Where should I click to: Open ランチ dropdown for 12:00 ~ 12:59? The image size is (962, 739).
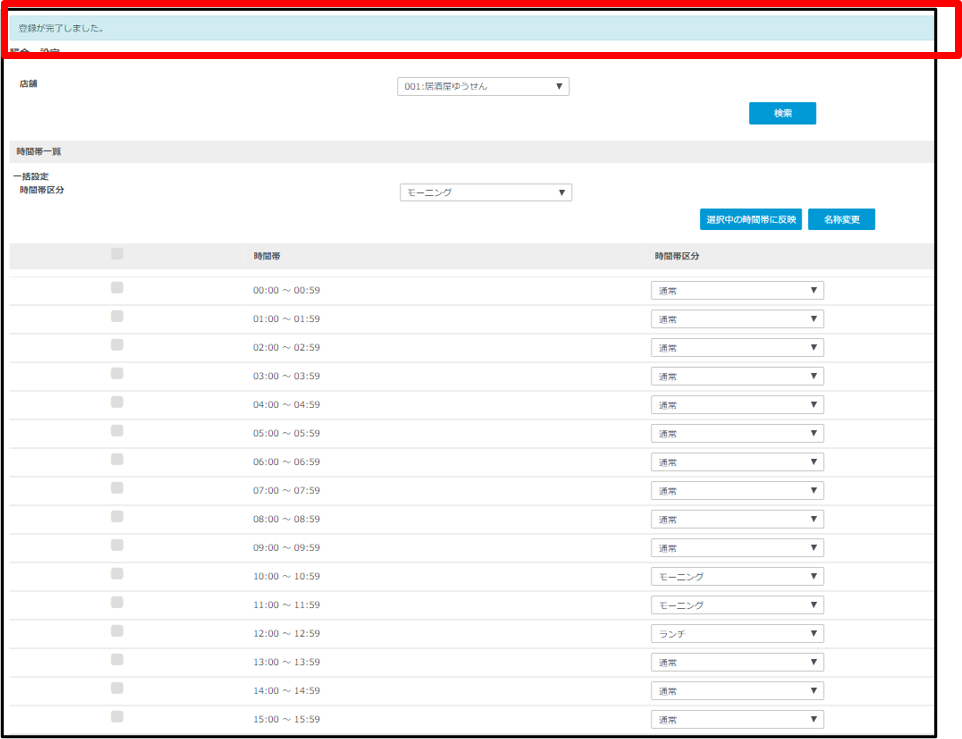click(x=737, y=634)
